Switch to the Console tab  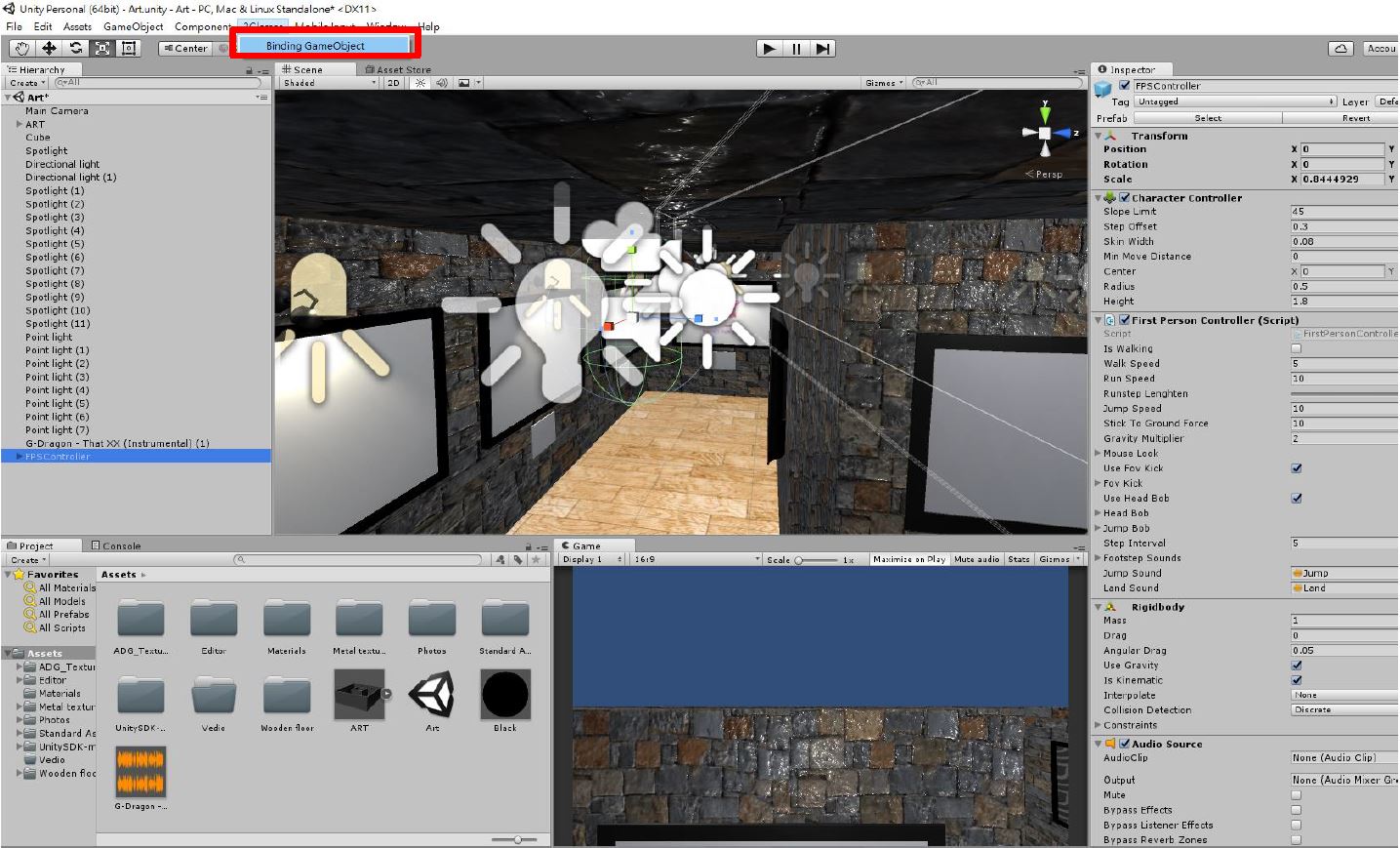(116, 545)
